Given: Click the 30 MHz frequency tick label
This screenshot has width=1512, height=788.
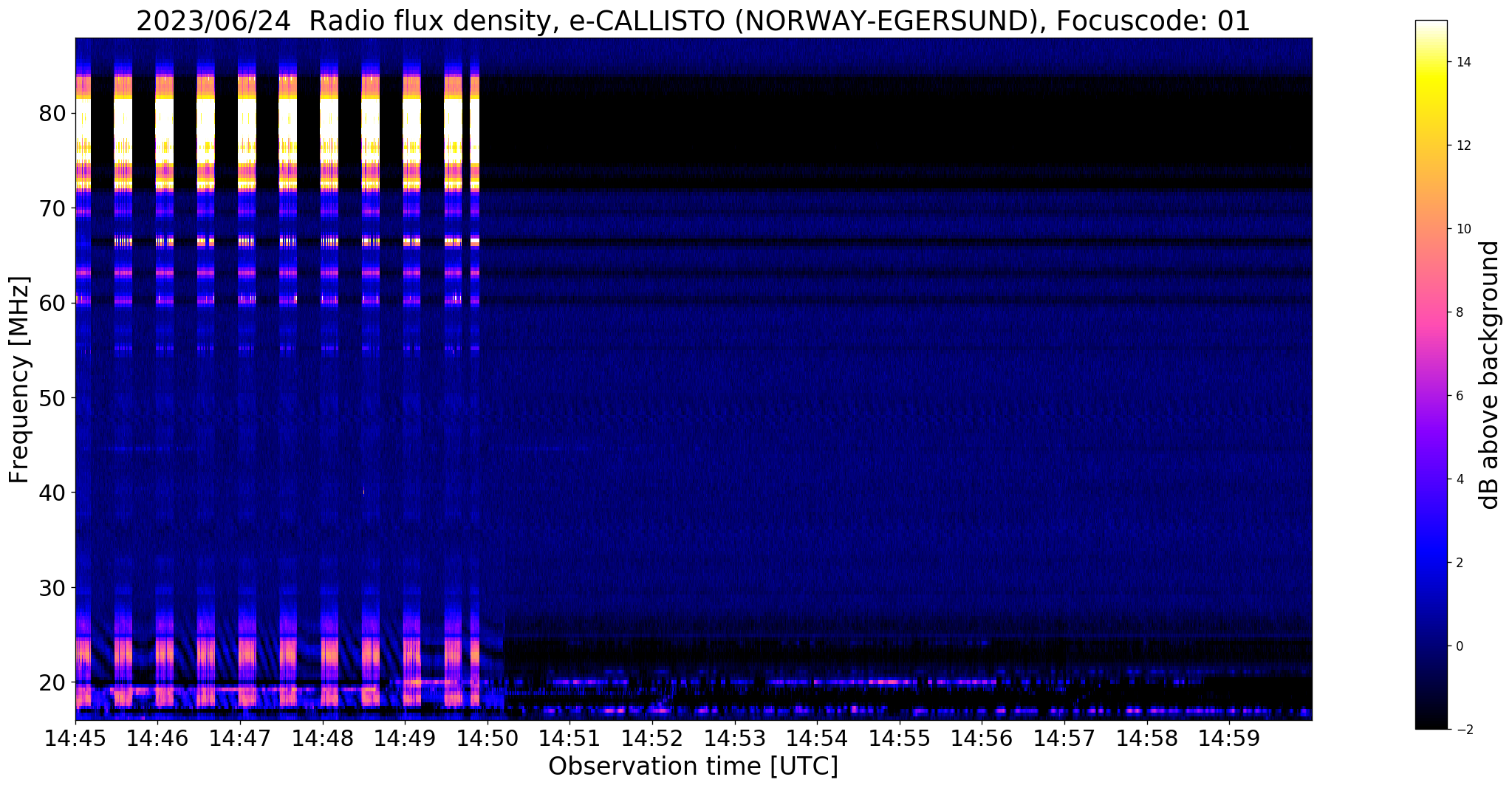Looking at the screenshot, I should coord(52,588).
